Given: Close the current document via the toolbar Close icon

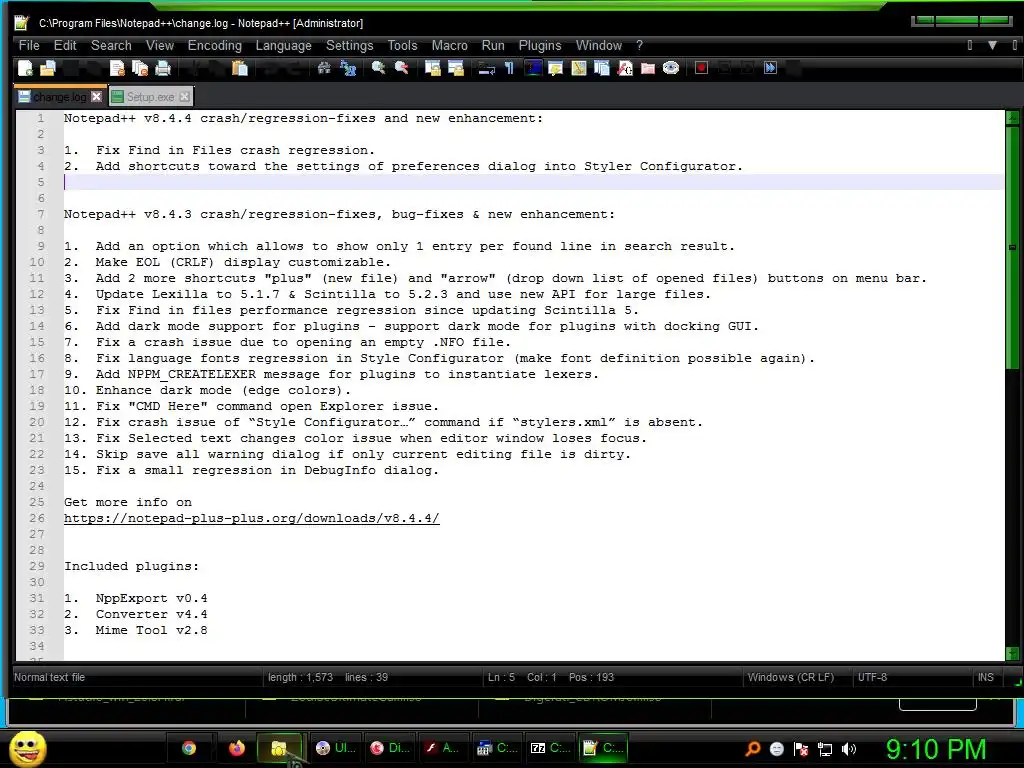Looking at the screenshot, I should pos(118,68).
